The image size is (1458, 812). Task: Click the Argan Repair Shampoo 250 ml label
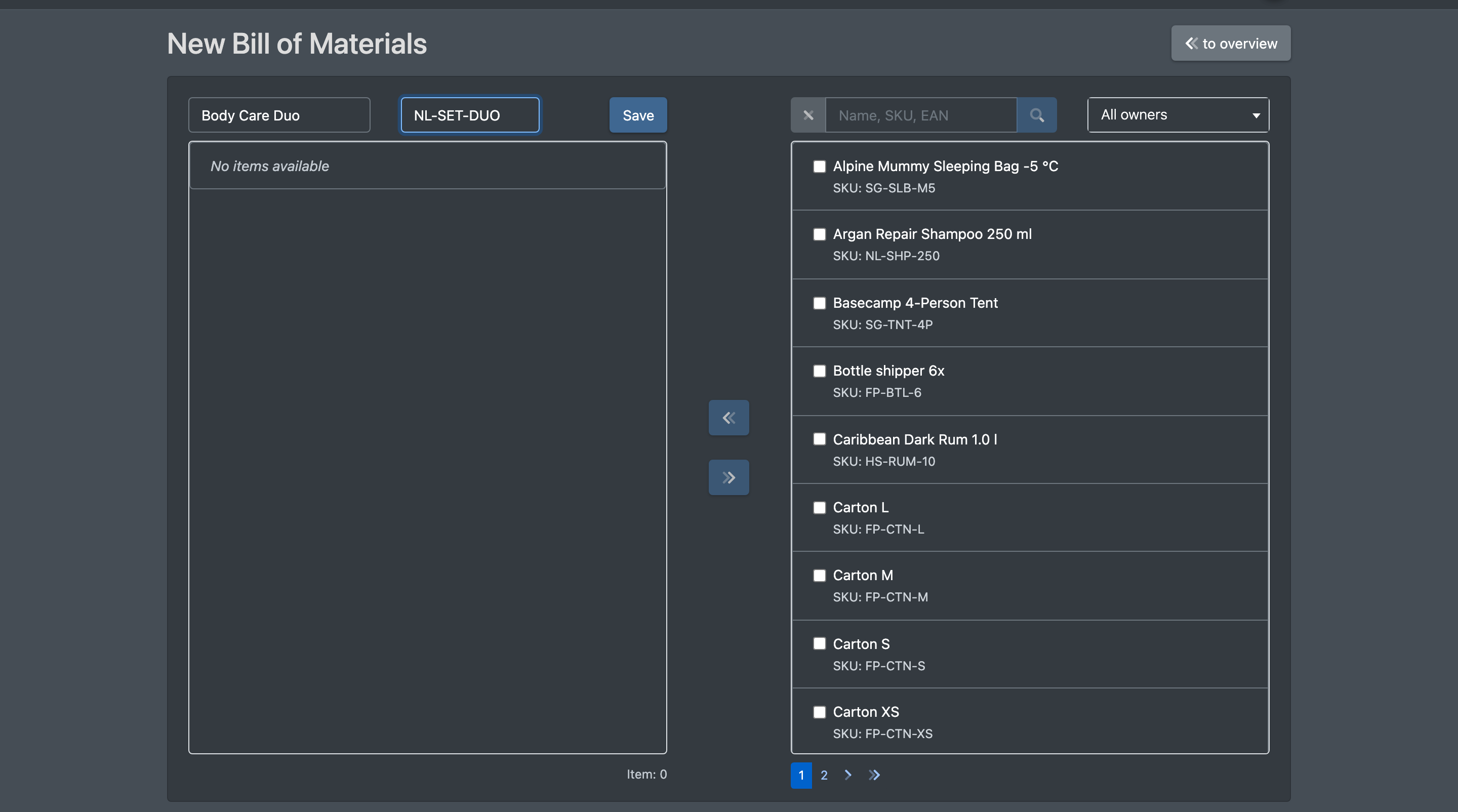(x=932, y=234)
